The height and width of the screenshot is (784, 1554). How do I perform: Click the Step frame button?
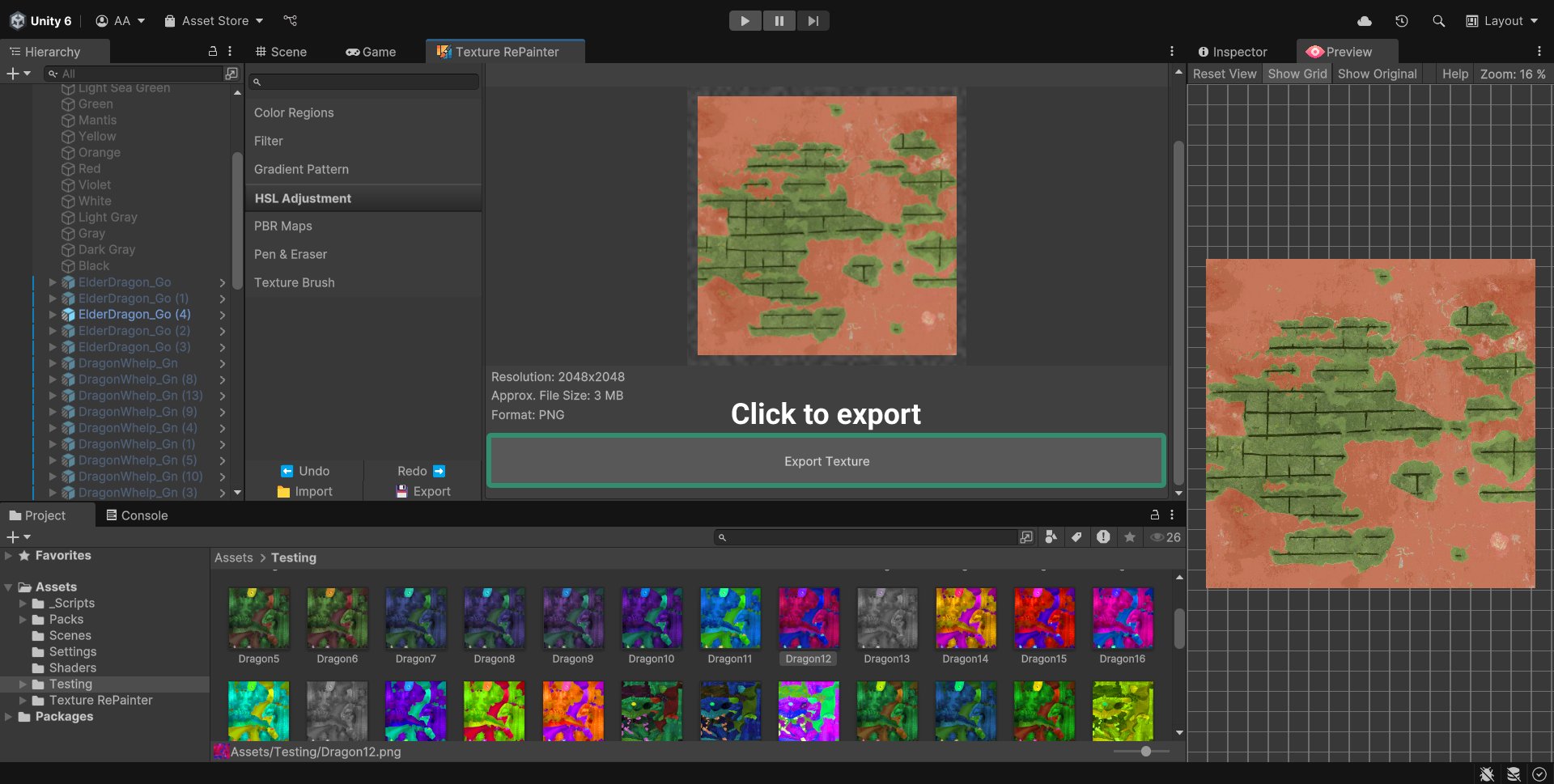pos(813,21)
